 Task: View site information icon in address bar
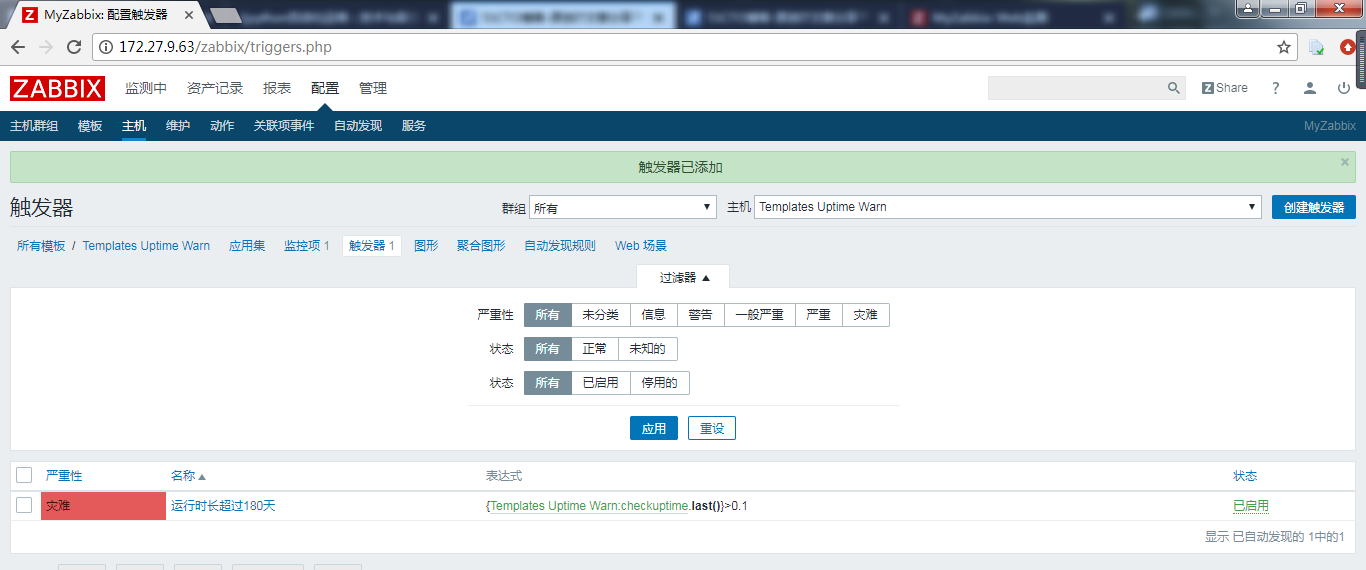(106, 47)
